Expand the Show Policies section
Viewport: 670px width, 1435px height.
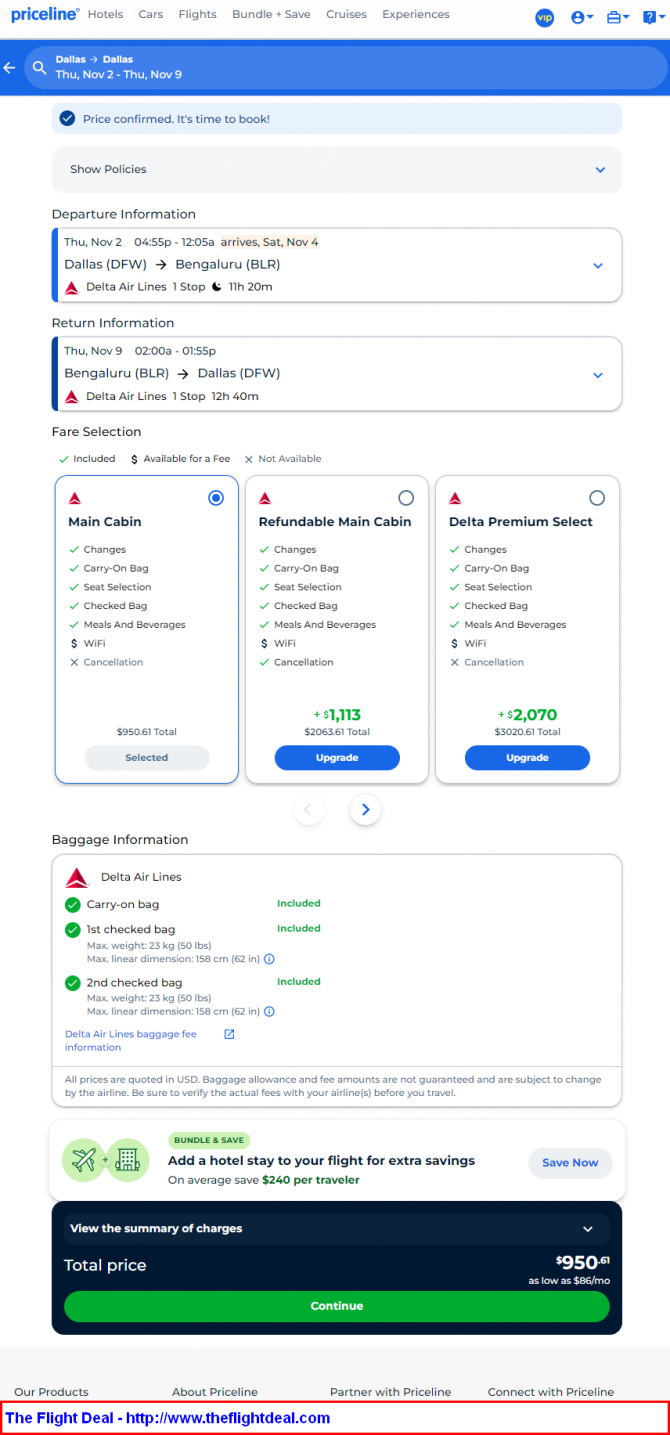tap(337, 170)
